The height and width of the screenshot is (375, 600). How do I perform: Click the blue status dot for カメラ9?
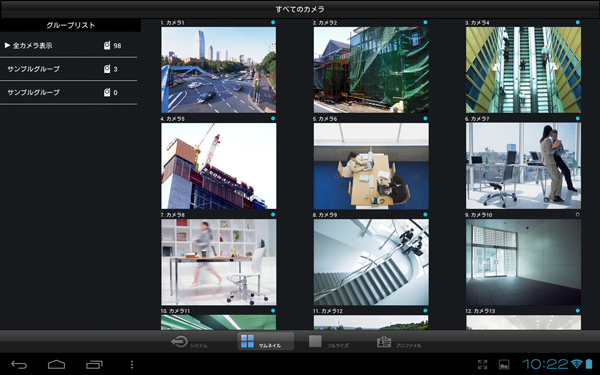(425, 215)
